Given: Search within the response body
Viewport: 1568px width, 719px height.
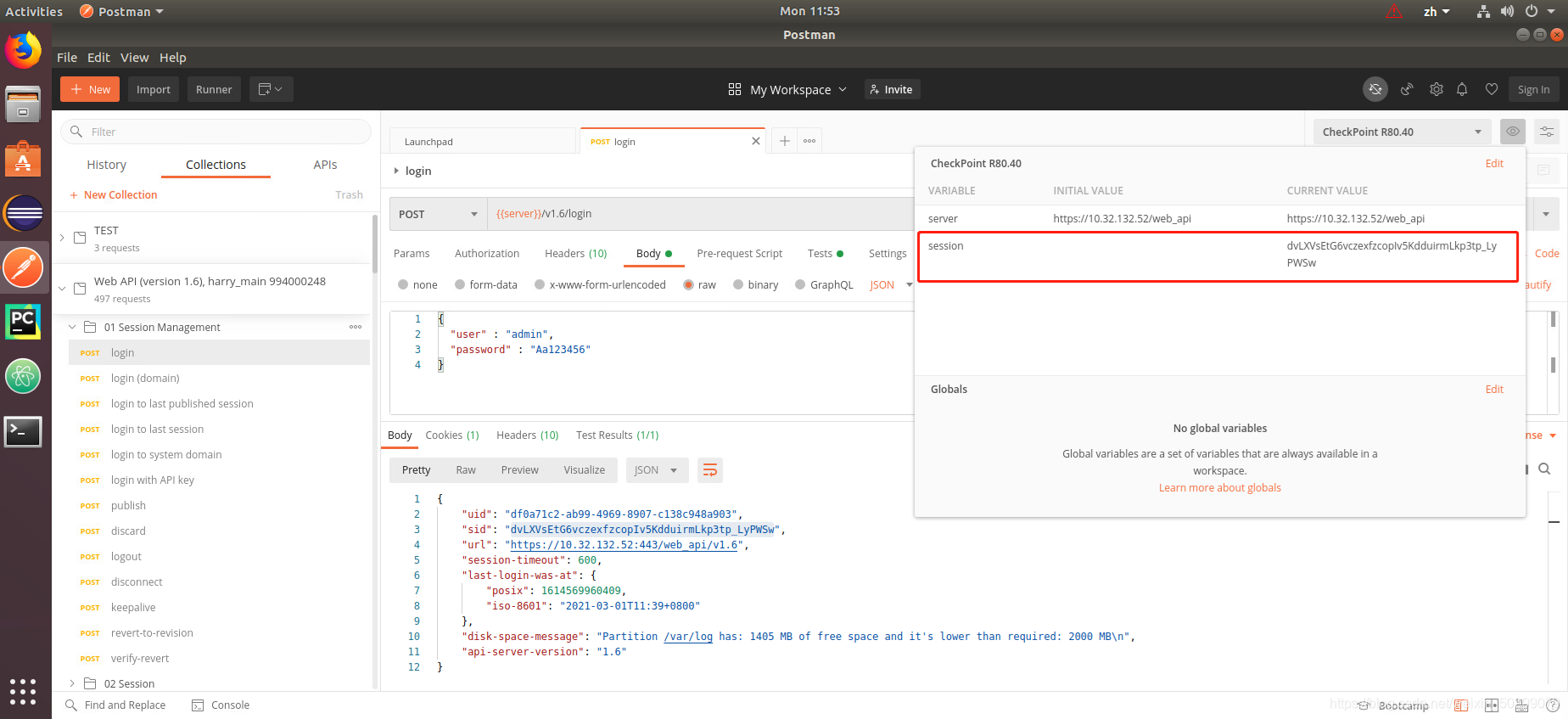Looking at the screenshot, I should [1544, 469].
